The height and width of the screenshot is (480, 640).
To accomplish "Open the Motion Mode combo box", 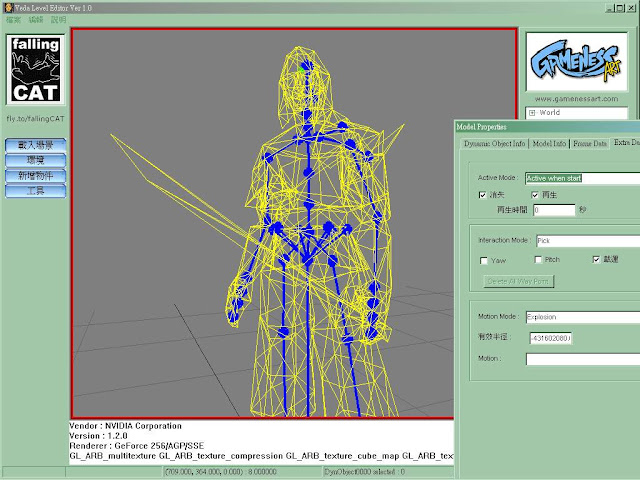I will [582, 317].
